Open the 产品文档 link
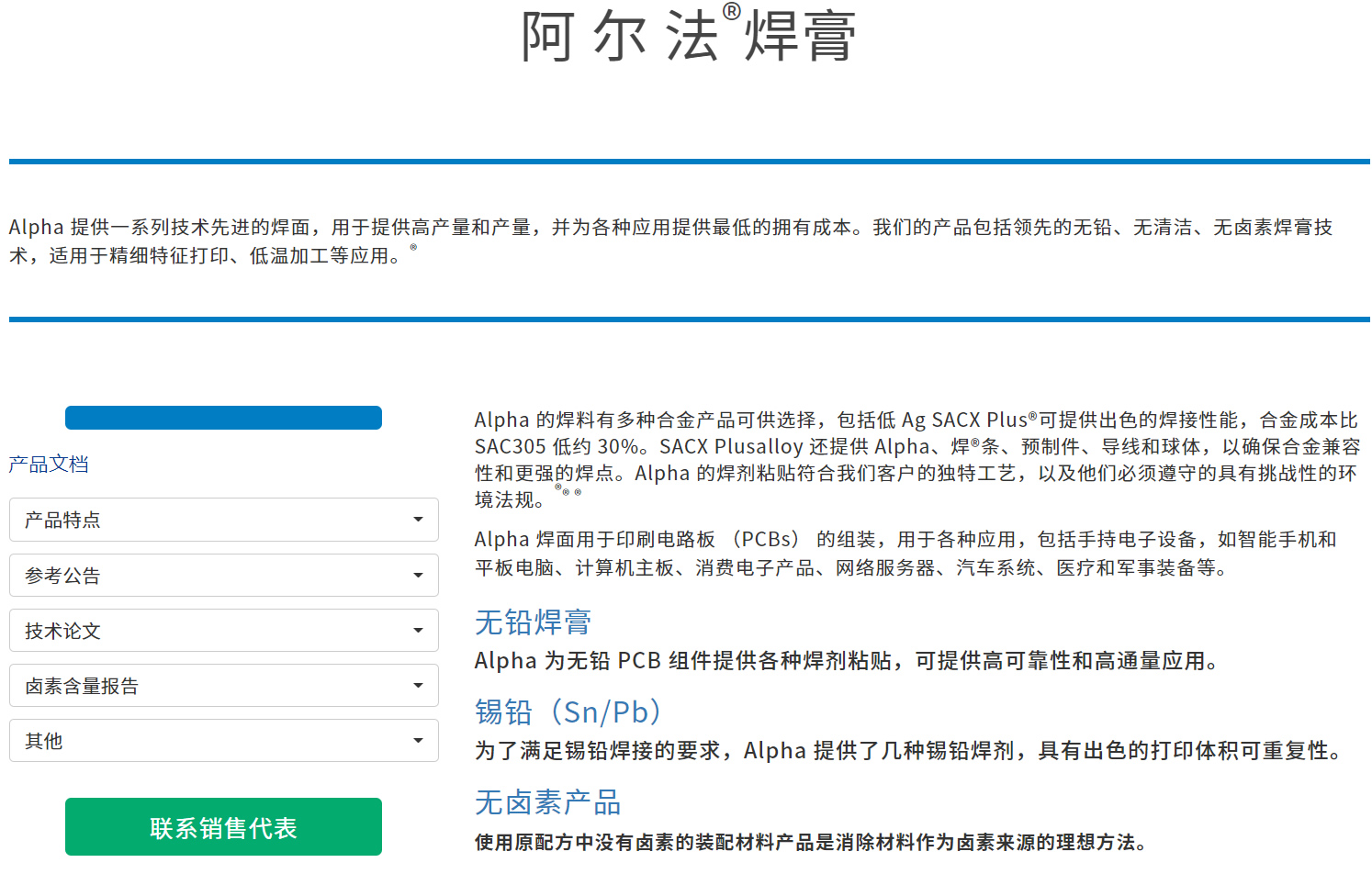Screen dimensions: 1372x885 point(49,465)
